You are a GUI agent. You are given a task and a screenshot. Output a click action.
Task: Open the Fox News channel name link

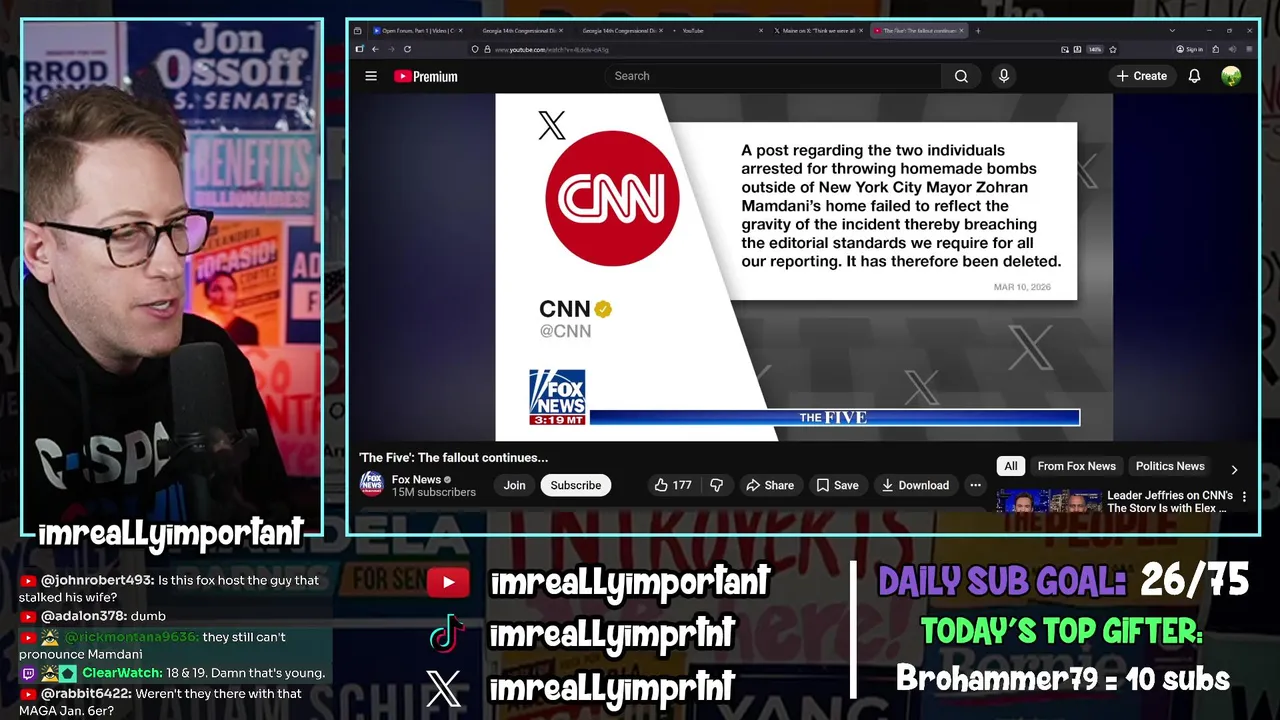[x=416, y=479]
